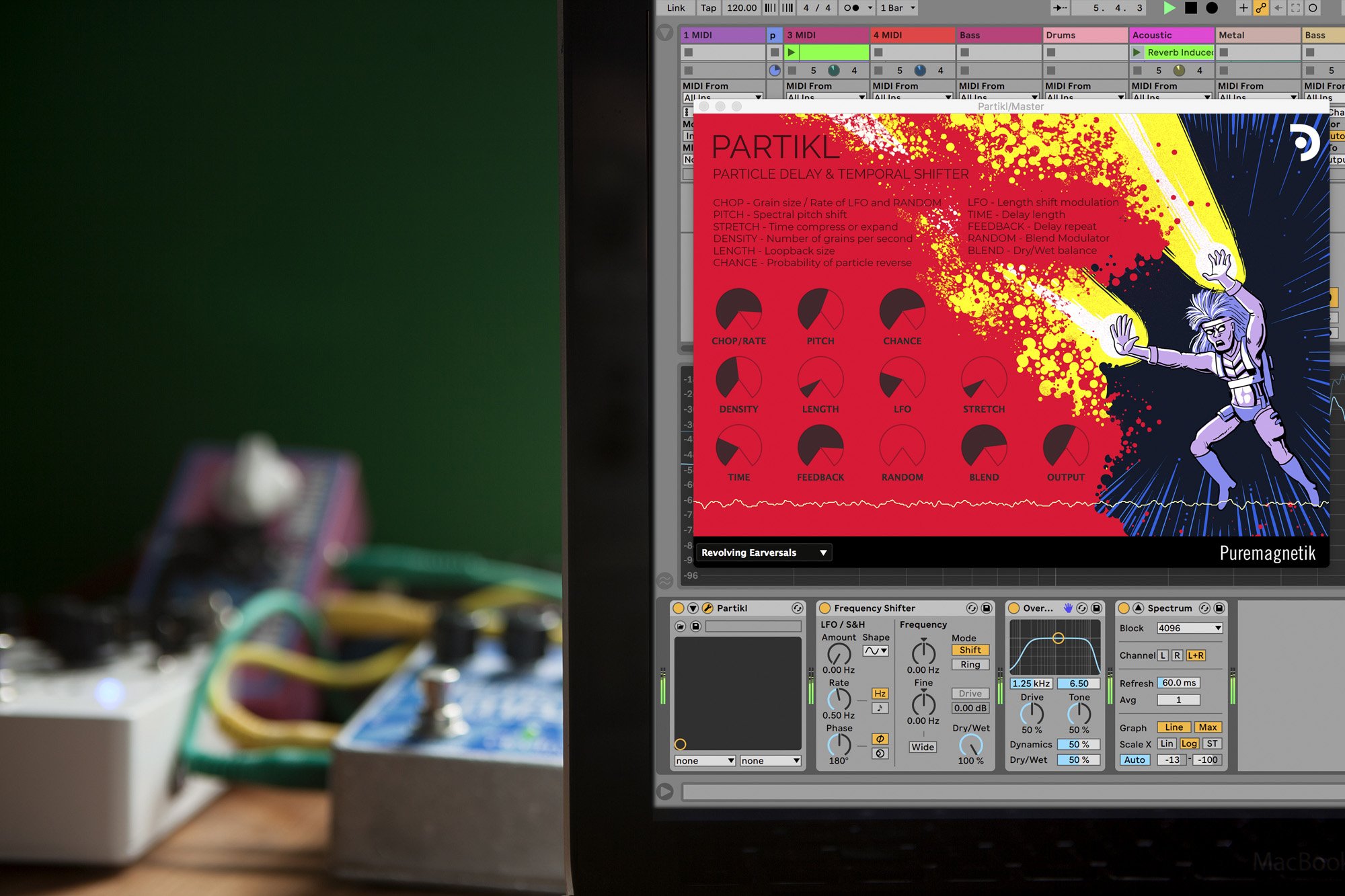Click the Link button

point(676,8)
